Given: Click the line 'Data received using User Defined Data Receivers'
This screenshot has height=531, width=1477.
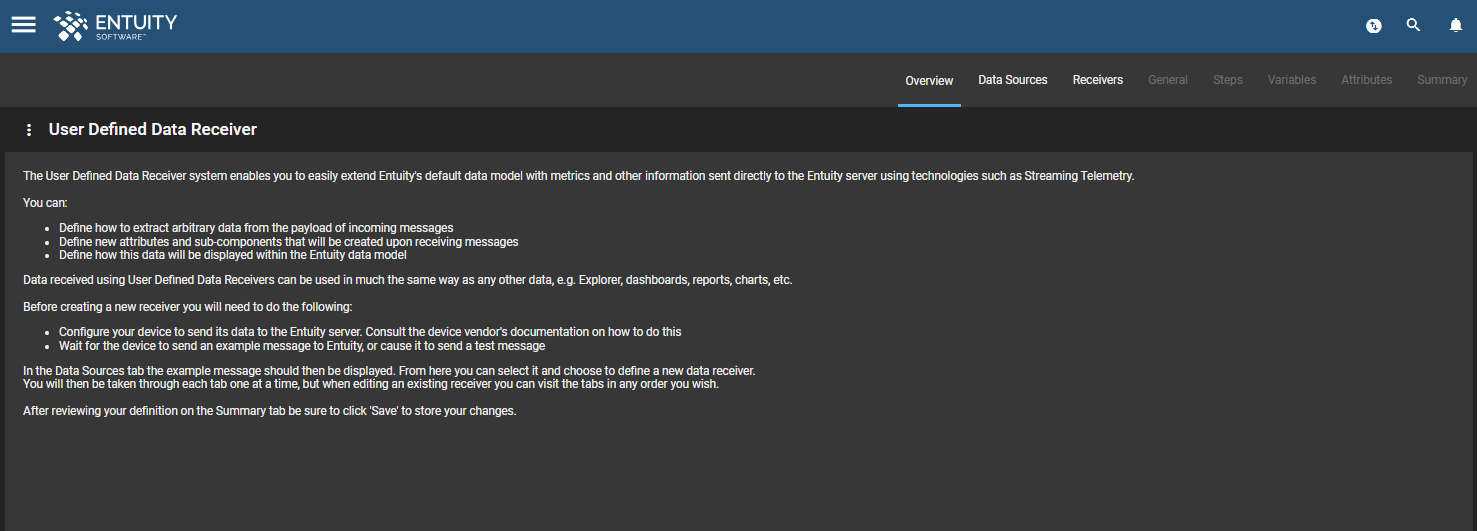Looking at the screenshot, I should [x=408, y=280].
